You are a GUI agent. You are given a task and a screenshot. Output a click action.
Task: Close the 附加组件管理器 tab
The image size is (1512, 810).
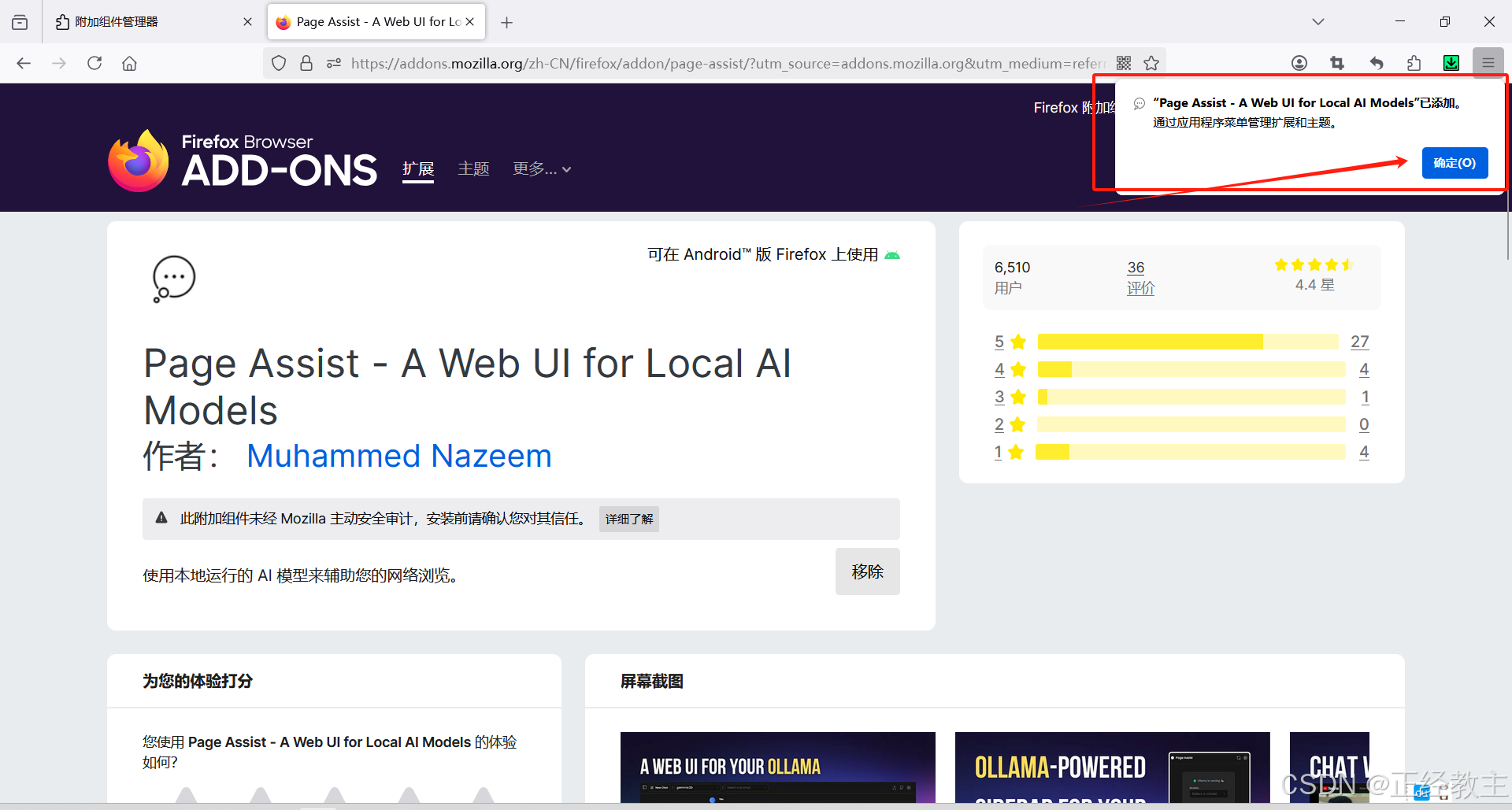click(247, 22)
